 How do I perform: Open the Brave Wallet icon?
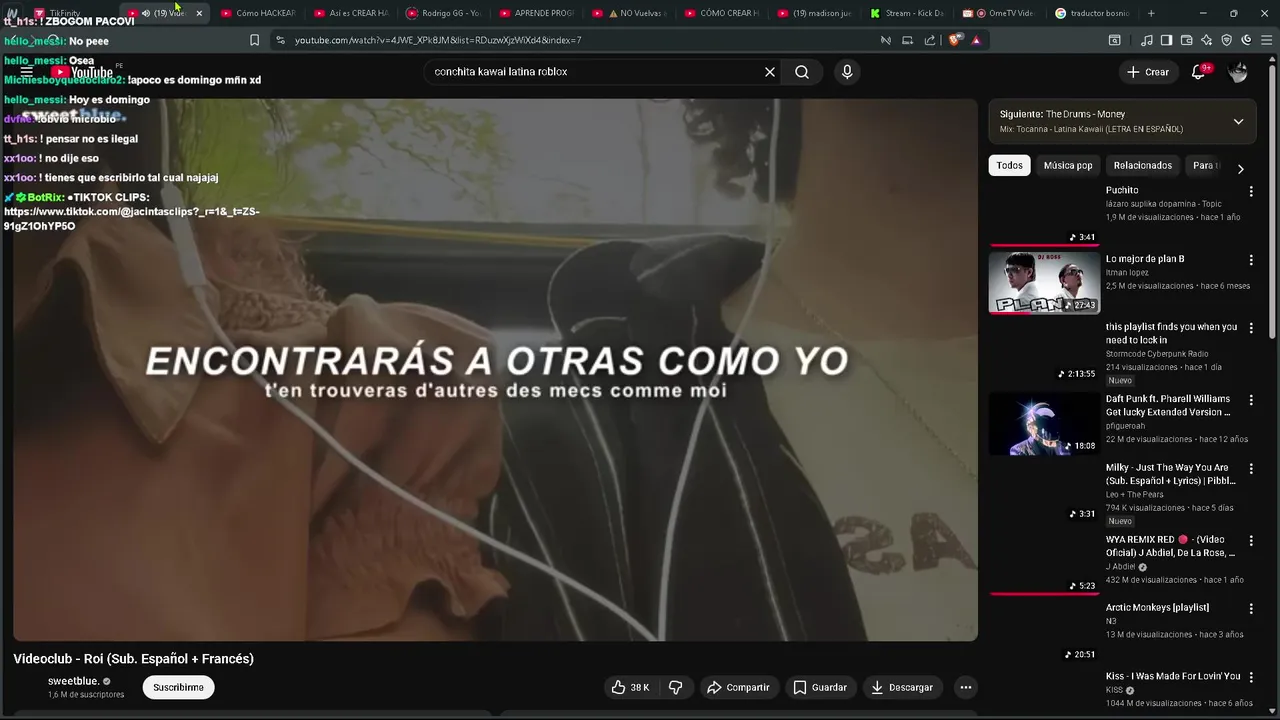[x=1186, y=40]
